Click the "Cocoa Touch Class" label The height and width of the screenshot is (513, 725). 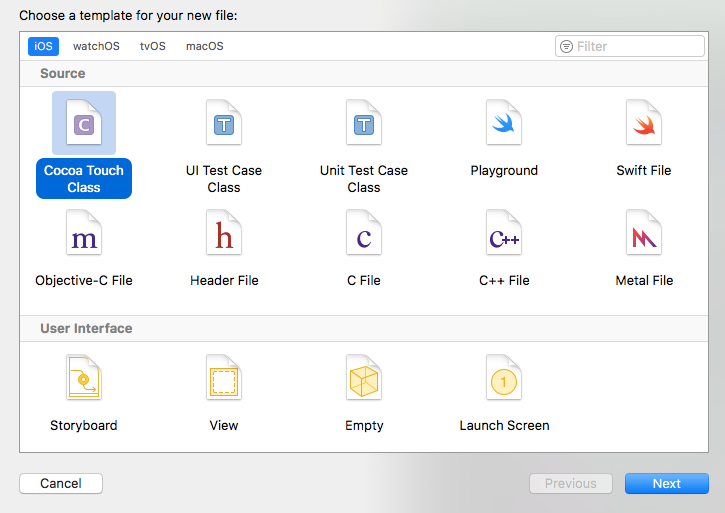84,179
